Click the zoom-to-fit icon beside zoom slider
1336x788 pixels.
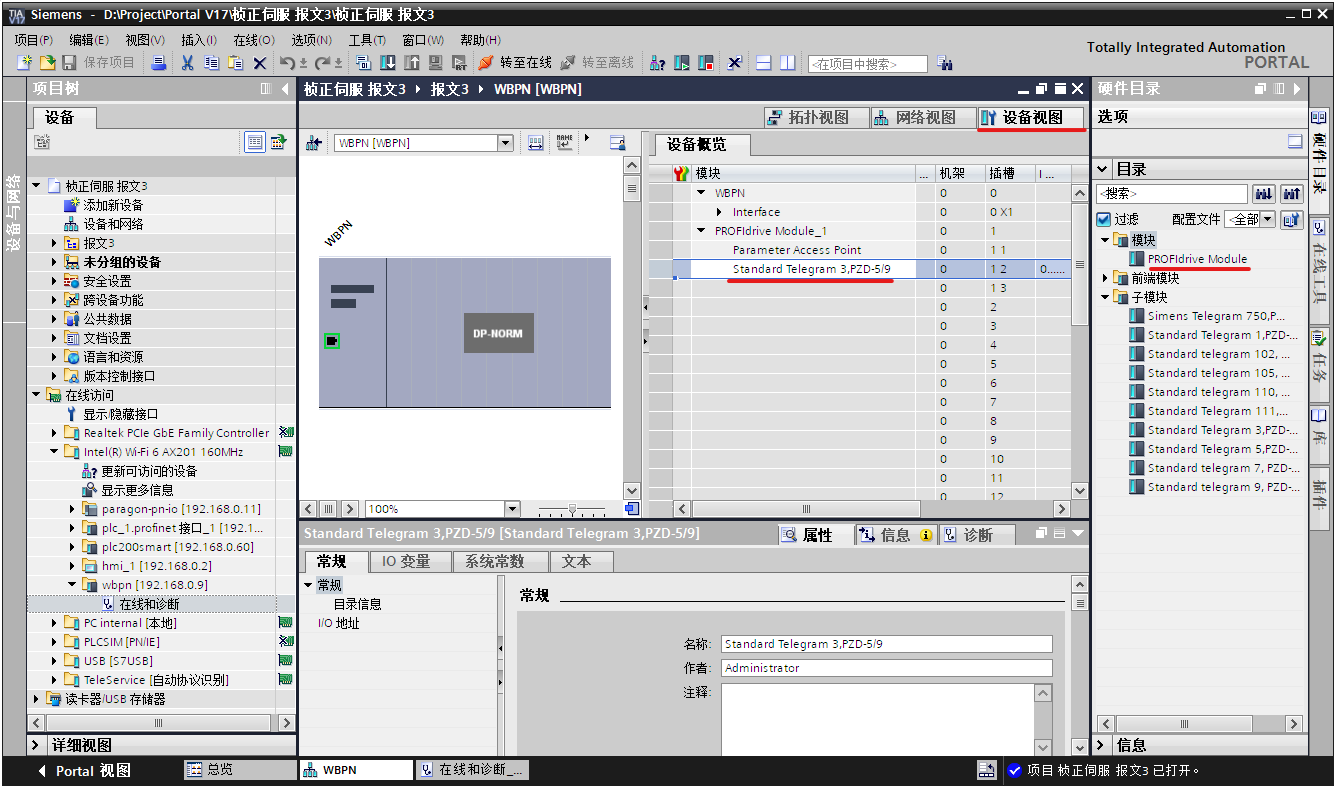(632, 508)
